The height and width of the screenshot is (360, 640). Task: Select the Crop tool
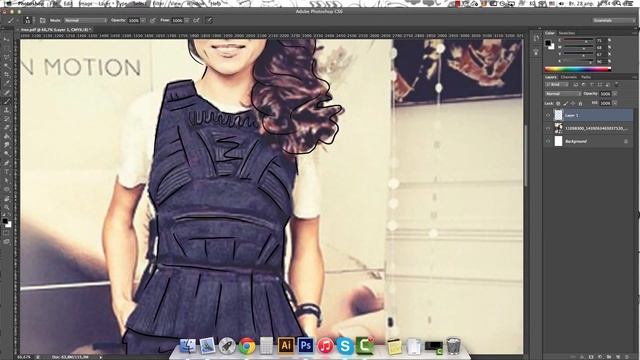(x=7, y=75)
